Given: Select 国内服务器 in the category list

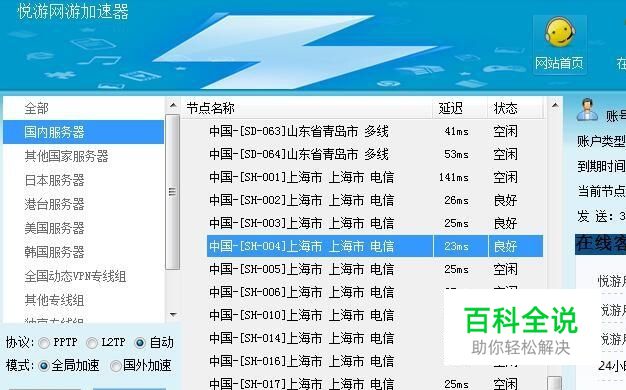Looking at the screenshot, I should pyautogui.click(x=83, y=132).
